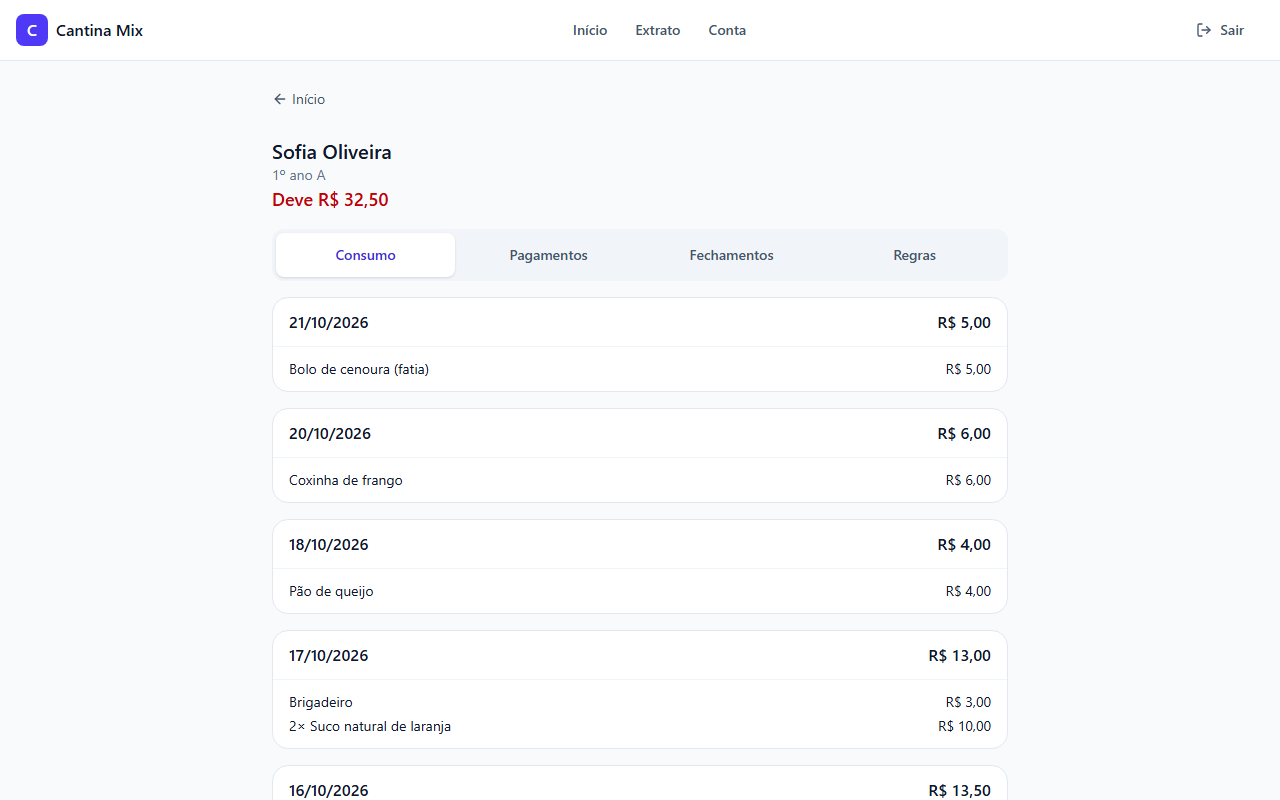
Task: Select the date heading 18/10/2026
Action: coord(329,545)
